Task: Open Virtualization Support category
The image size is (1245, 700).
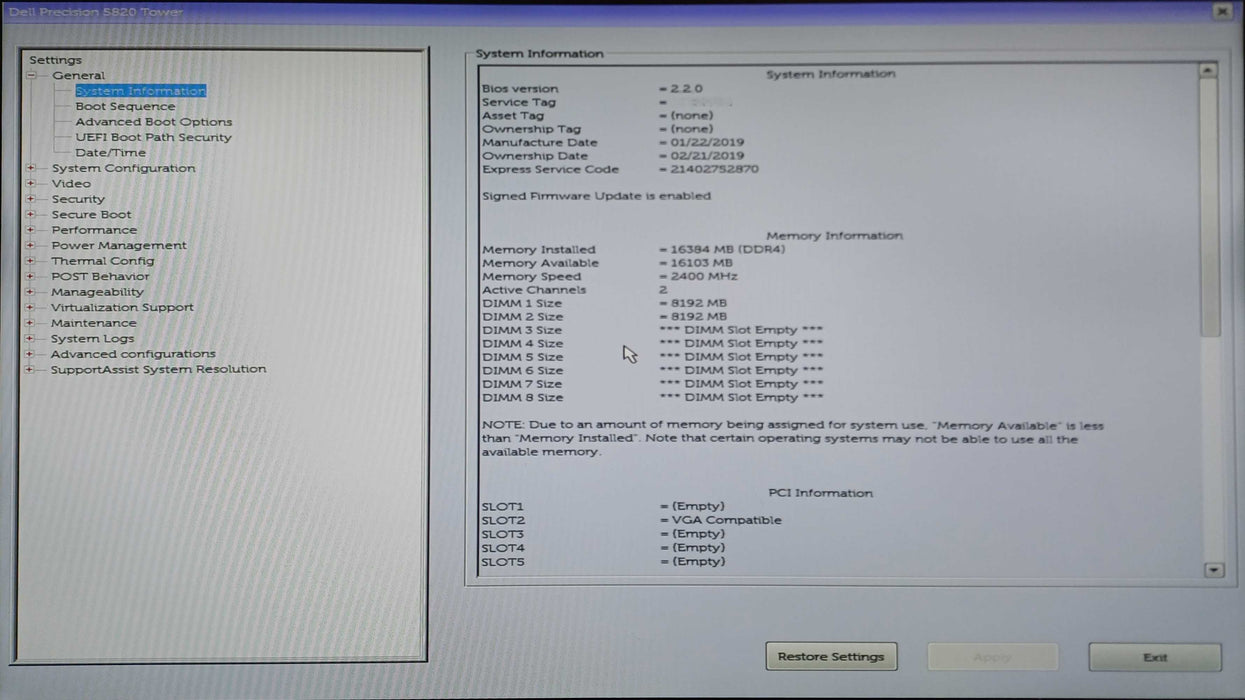Action: pos(122,308)
